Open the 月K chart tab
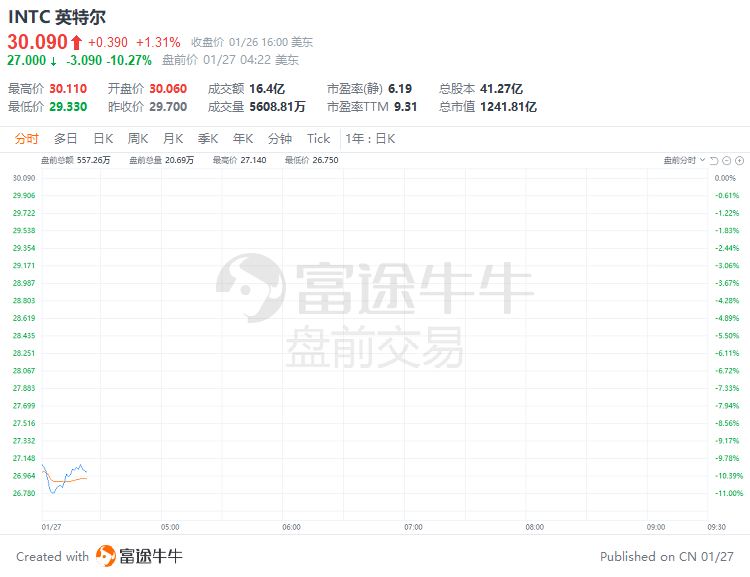 [x=173, y=139]
